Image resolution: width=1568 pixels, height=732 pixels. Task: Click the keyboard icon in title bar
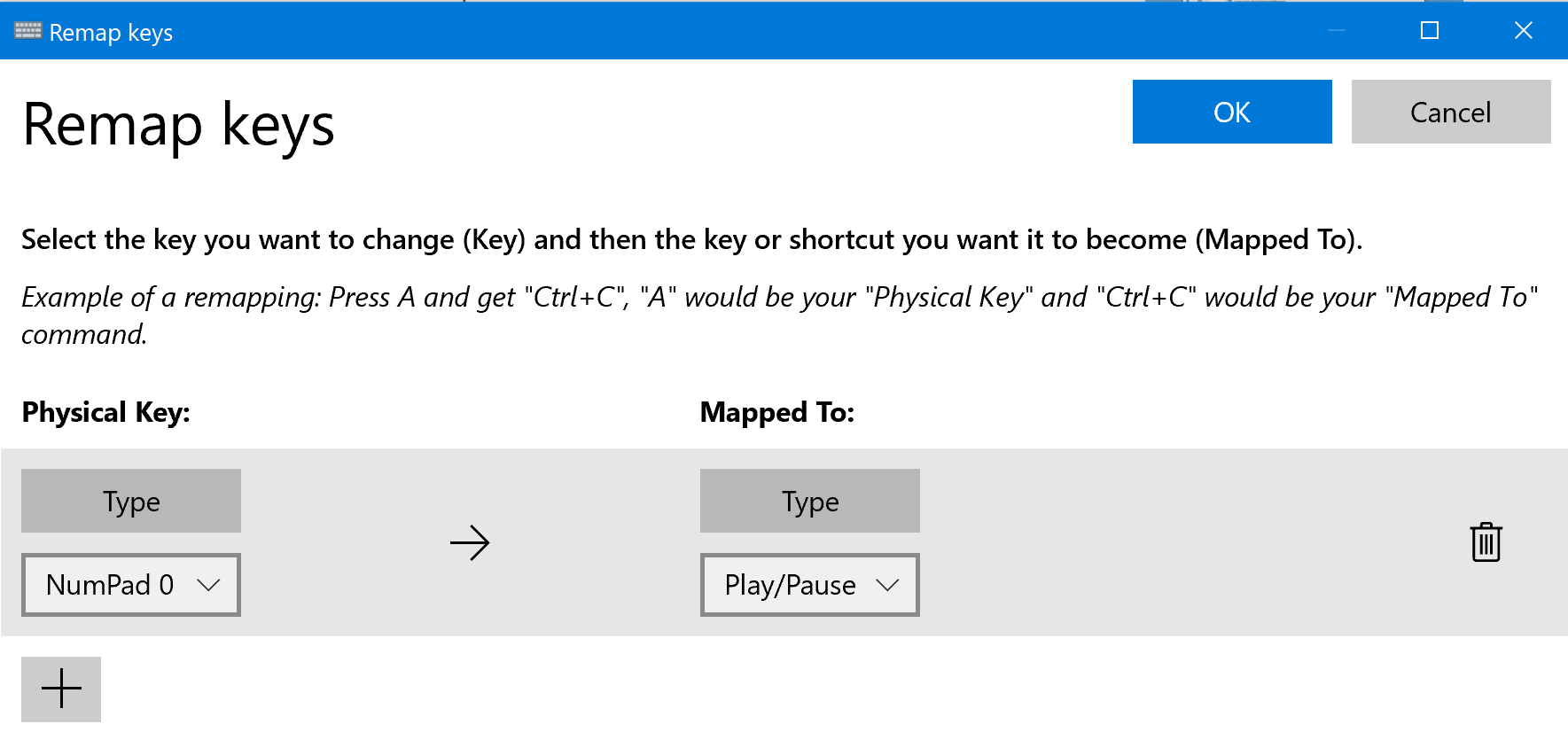pos(27,31)
